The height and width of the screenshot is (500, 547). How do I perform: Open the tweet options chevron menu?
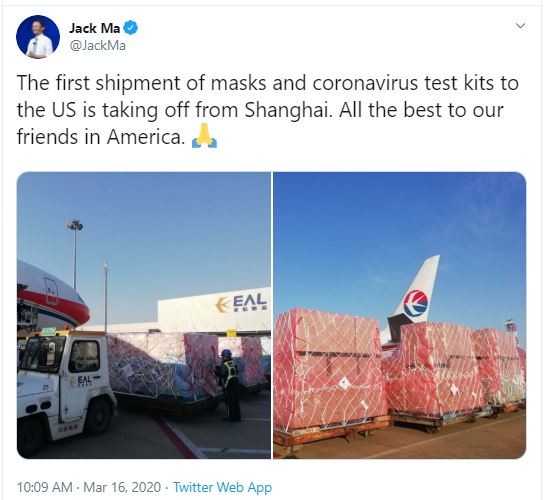520,26
